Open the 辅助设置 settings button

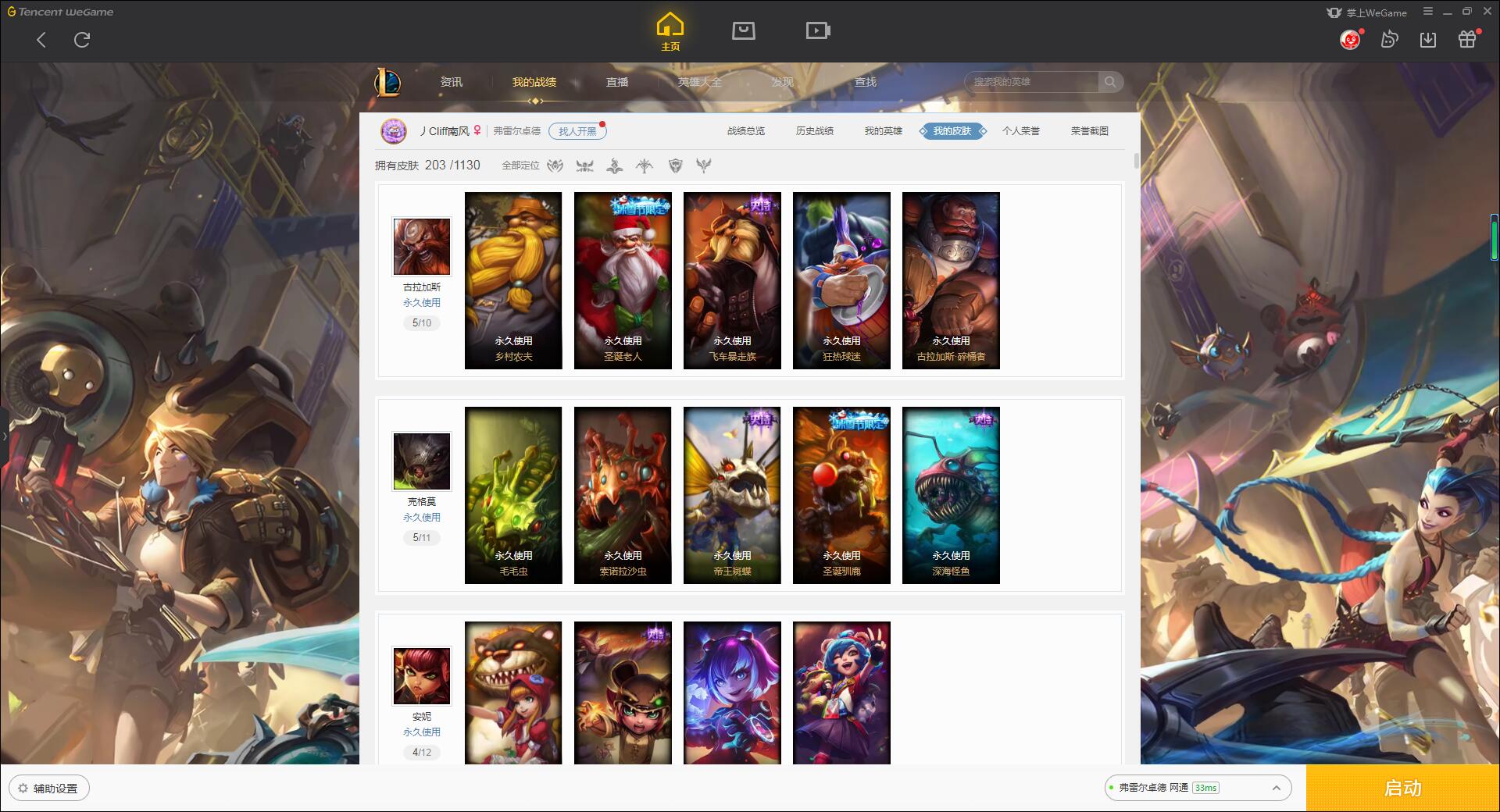pyautogui.click(x=48, y=789)
